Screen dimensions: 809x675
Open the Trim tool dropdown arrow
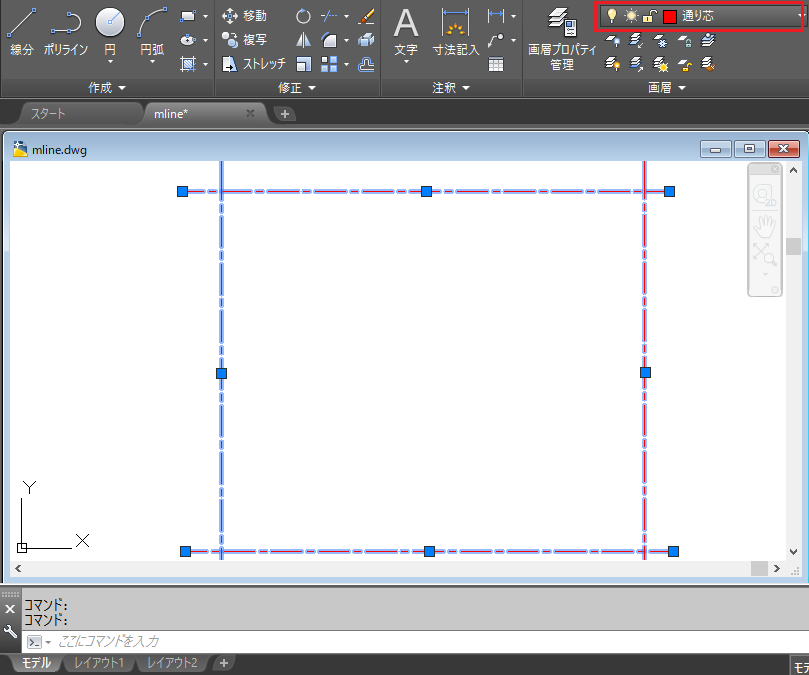point(346,17)
